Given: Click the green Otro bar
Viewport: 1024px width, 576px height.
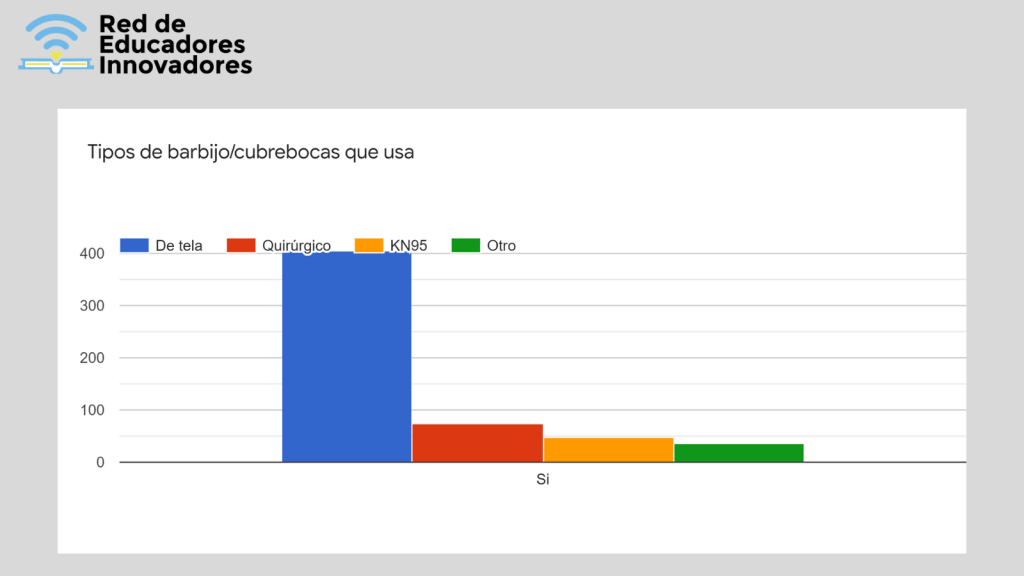Looking at the screenshot, I should 738,453.
